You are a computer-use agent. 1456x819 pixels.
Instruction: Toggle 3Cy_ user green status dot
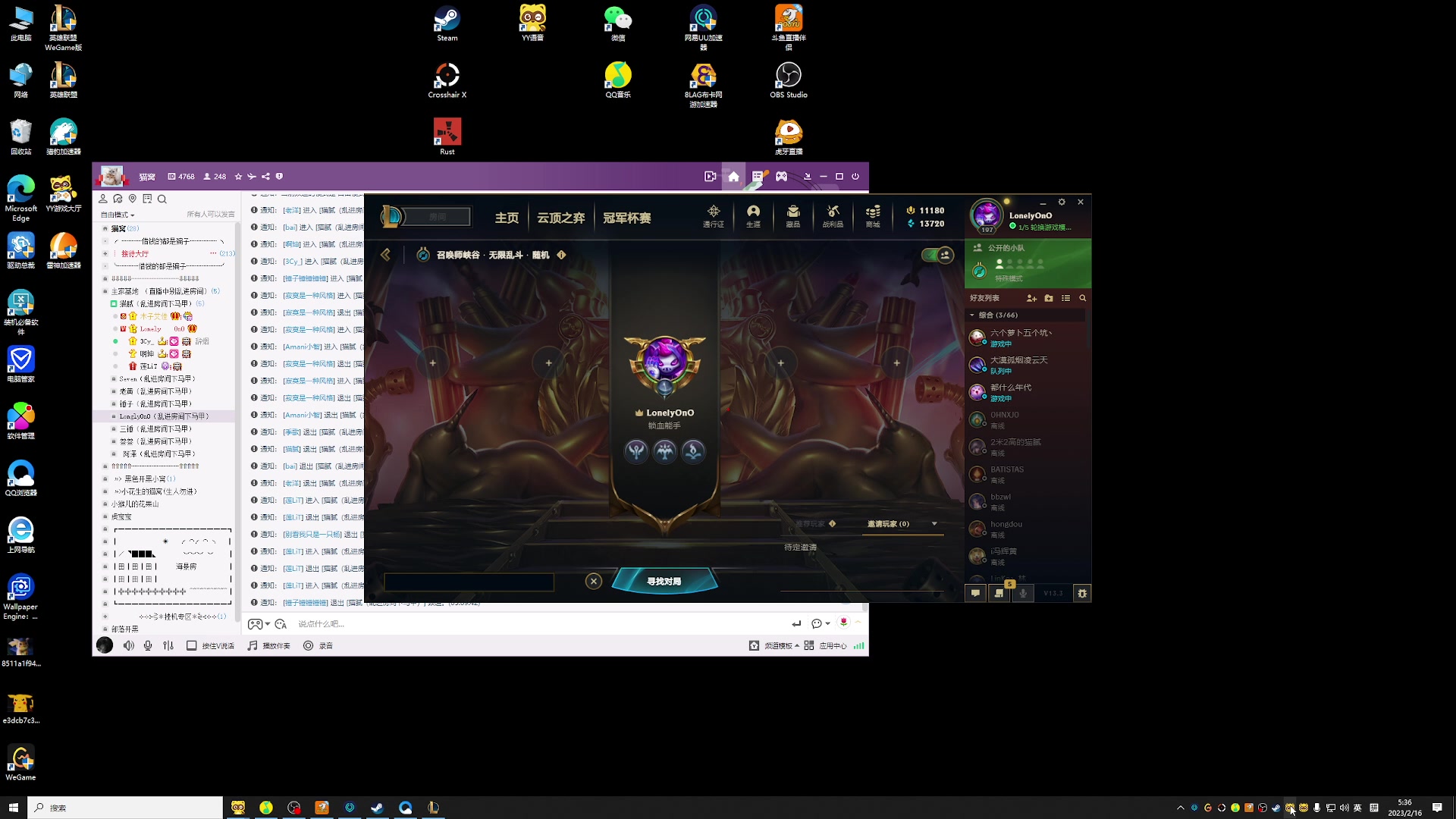point(115,341)
